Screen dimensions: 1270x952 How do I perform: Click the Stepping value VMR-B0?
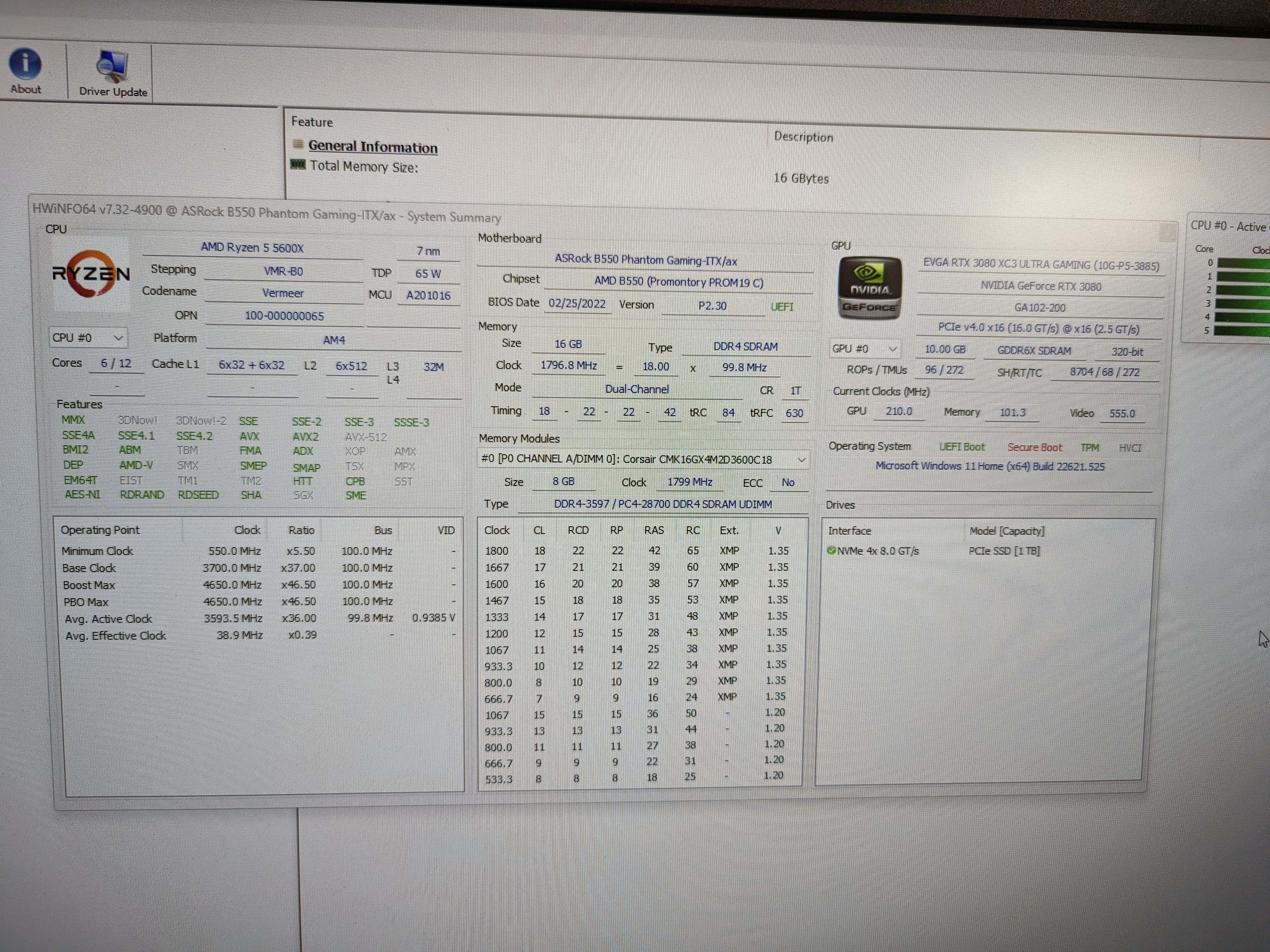click(283, 271)
